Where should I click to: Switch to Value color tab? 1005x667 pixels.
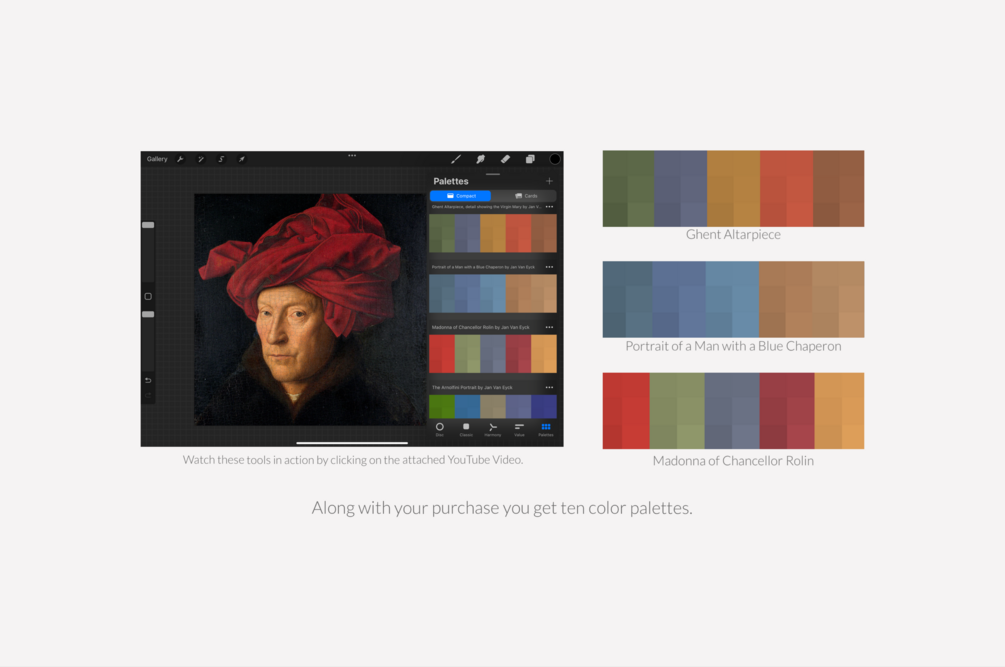[519, 429]
